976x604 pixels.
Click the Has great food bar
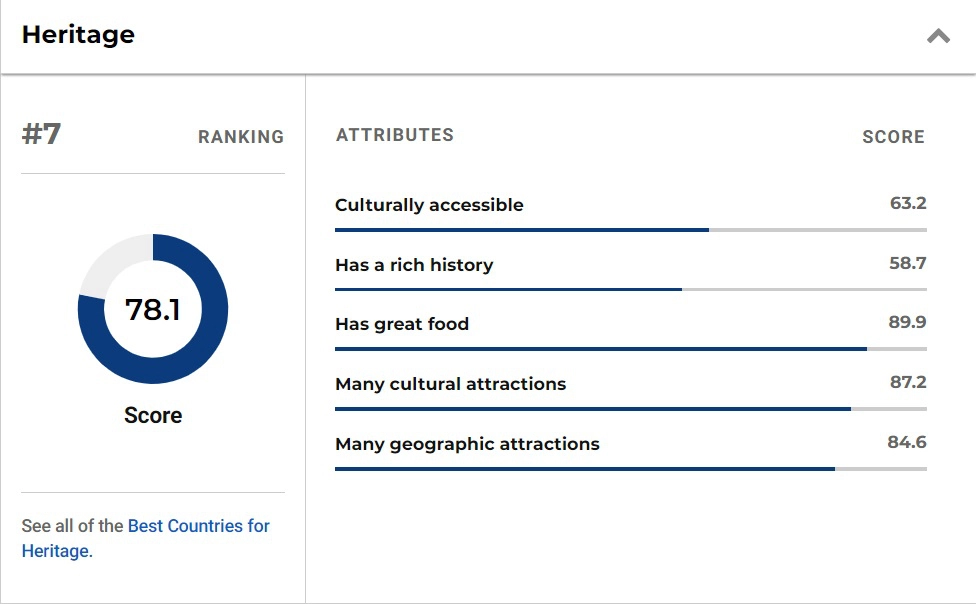click(630, 348)
